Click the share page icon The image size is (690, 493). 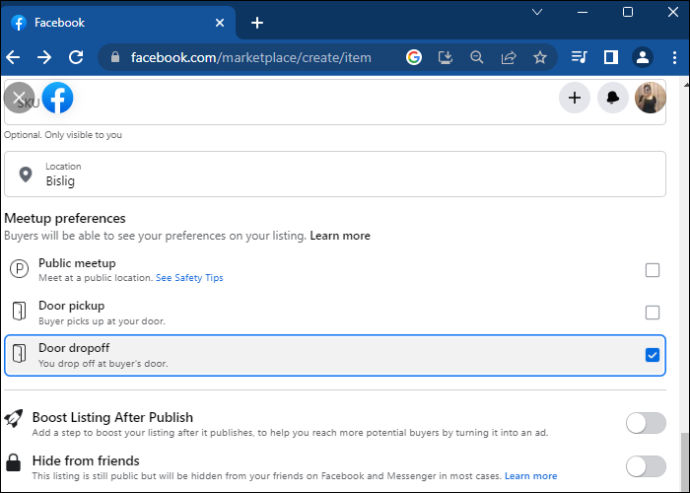point(508,57)
